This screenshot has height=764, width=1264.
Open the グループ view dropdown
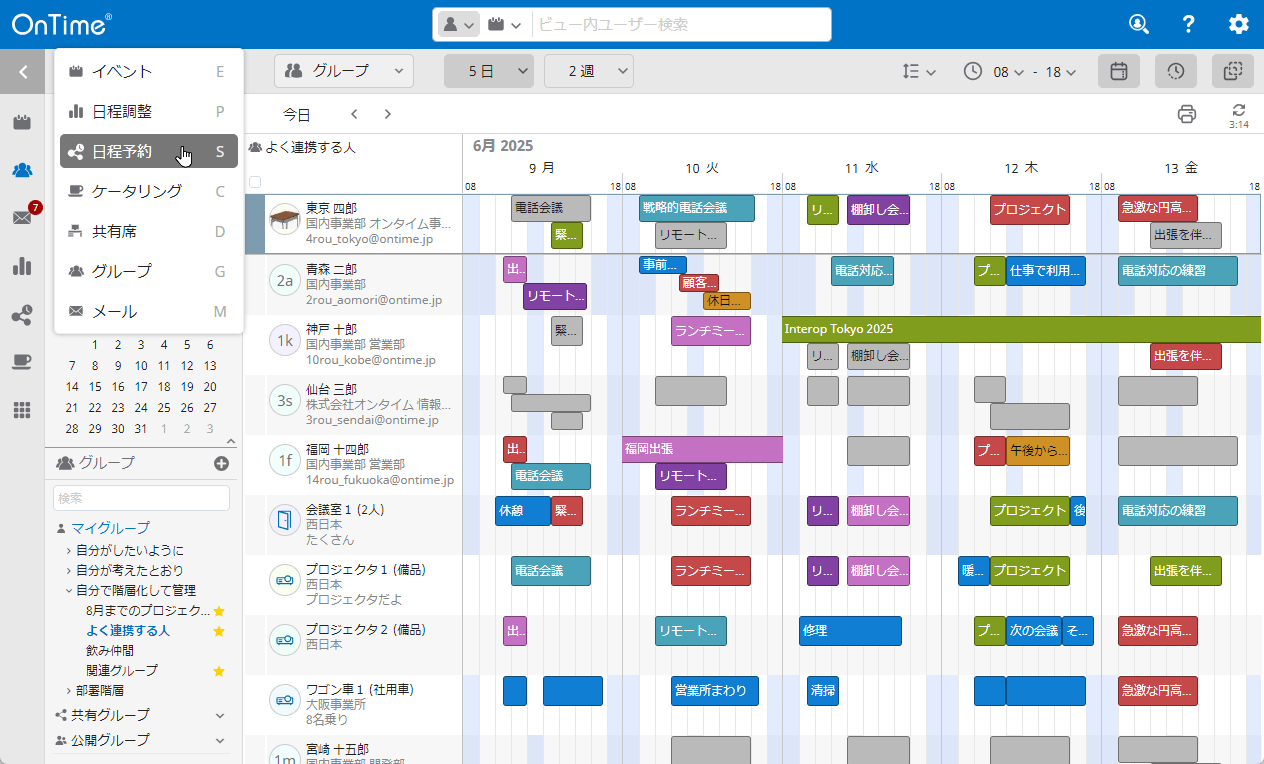[x=343, y=71]
